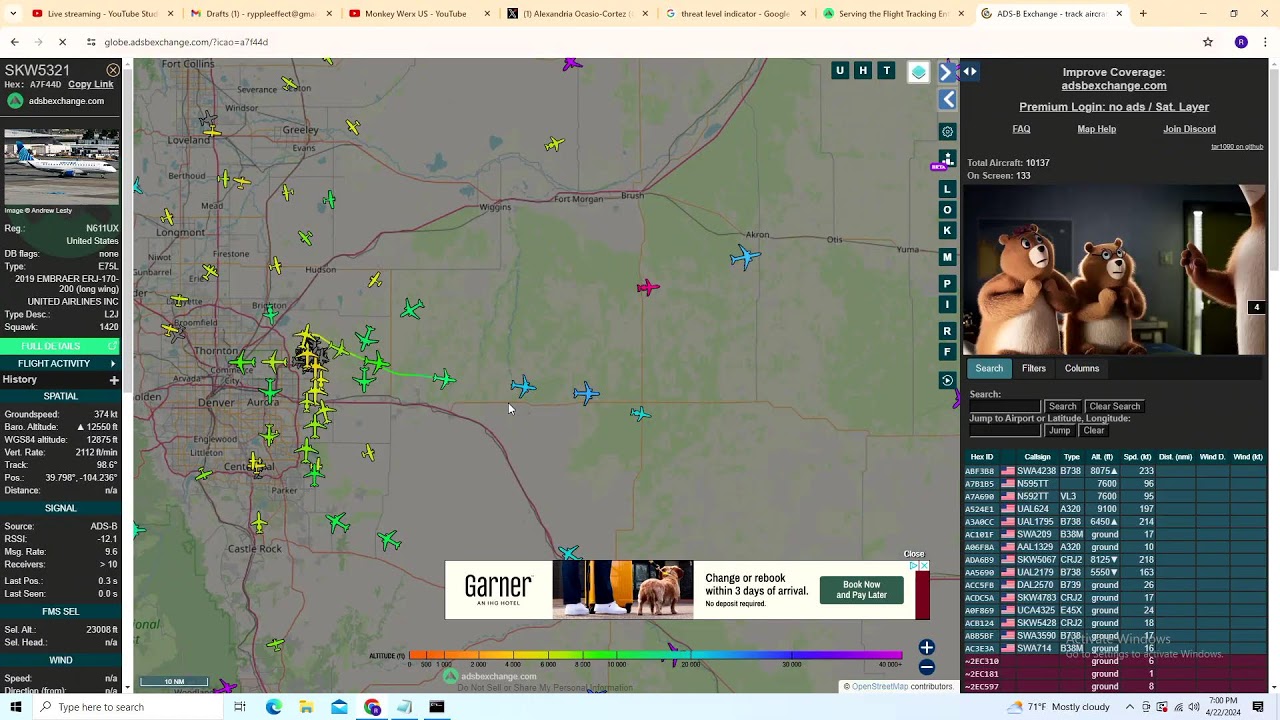Open a new browser tab

1143,14
